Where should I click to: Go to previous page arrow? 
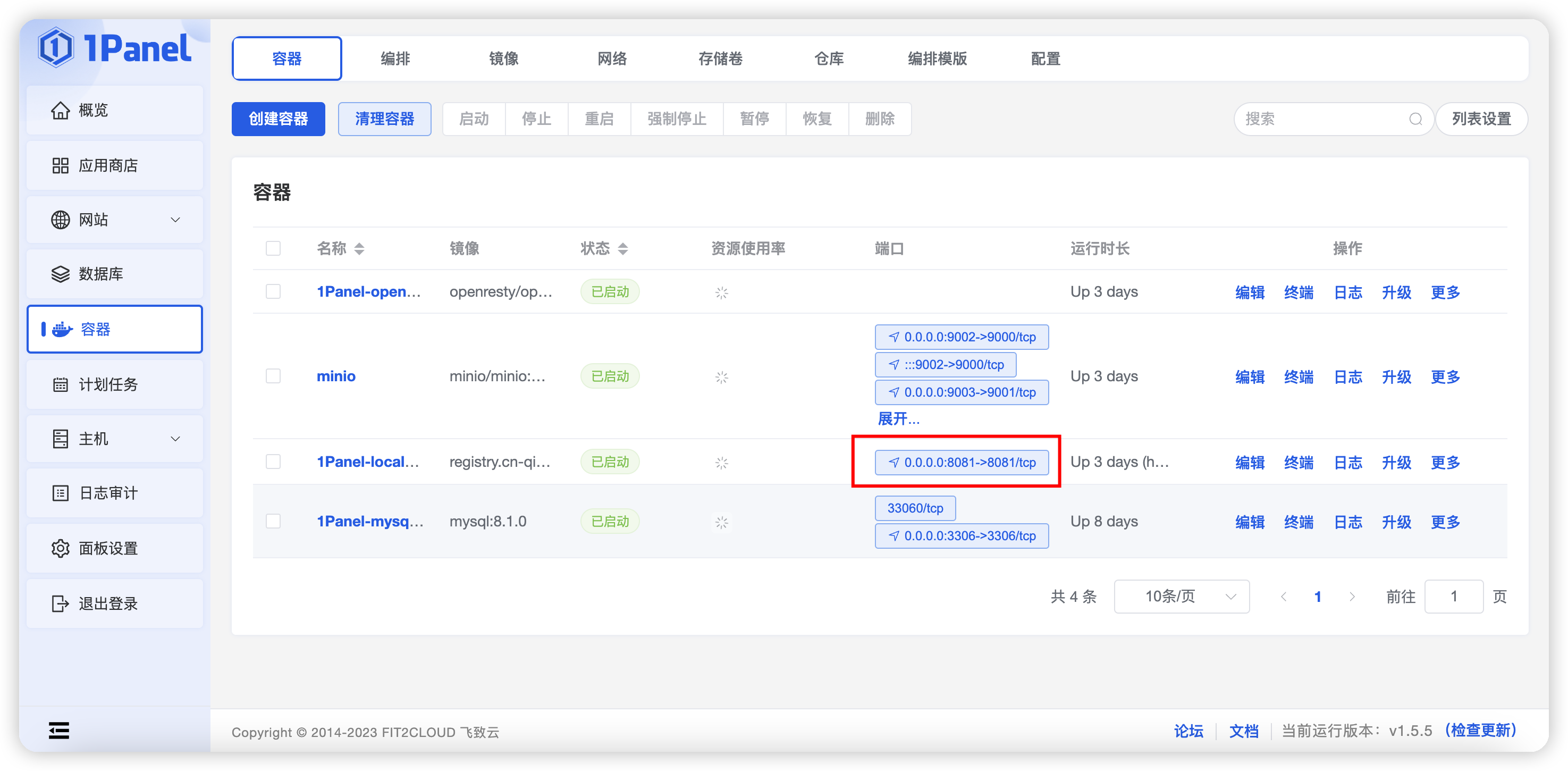pos(1283,597)
